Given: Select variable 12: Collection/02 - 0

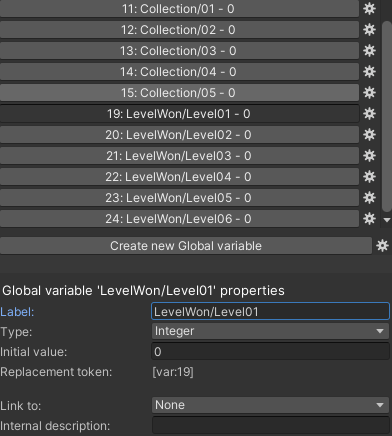Looking at the screenshot, I should (x=179, y=30).
